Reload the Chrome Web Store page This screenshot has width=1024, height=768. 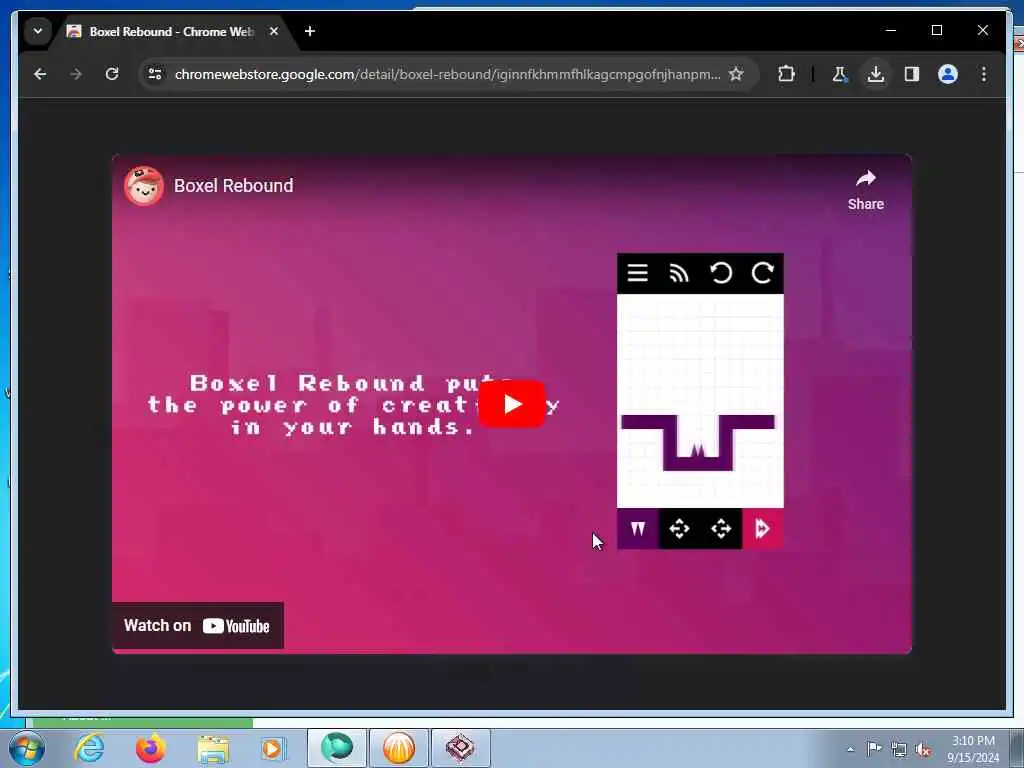tap(112, 74)
